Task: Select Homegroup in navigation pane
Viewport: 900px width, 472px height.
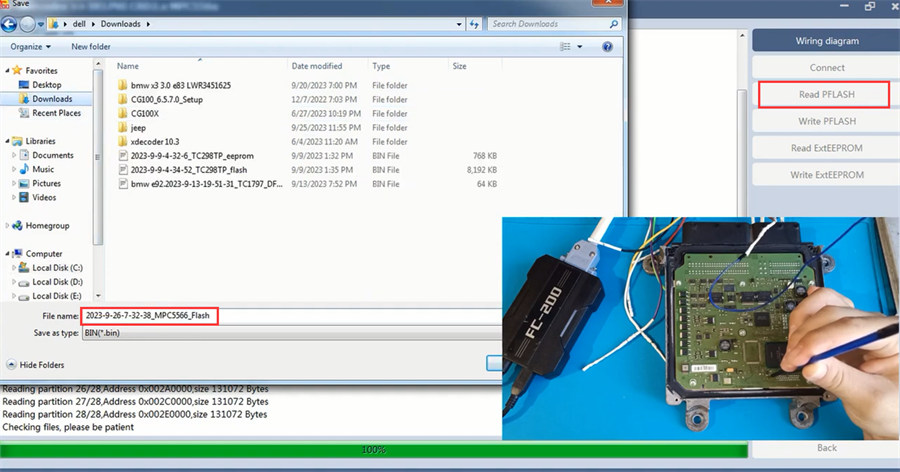Action: [47, 226]
